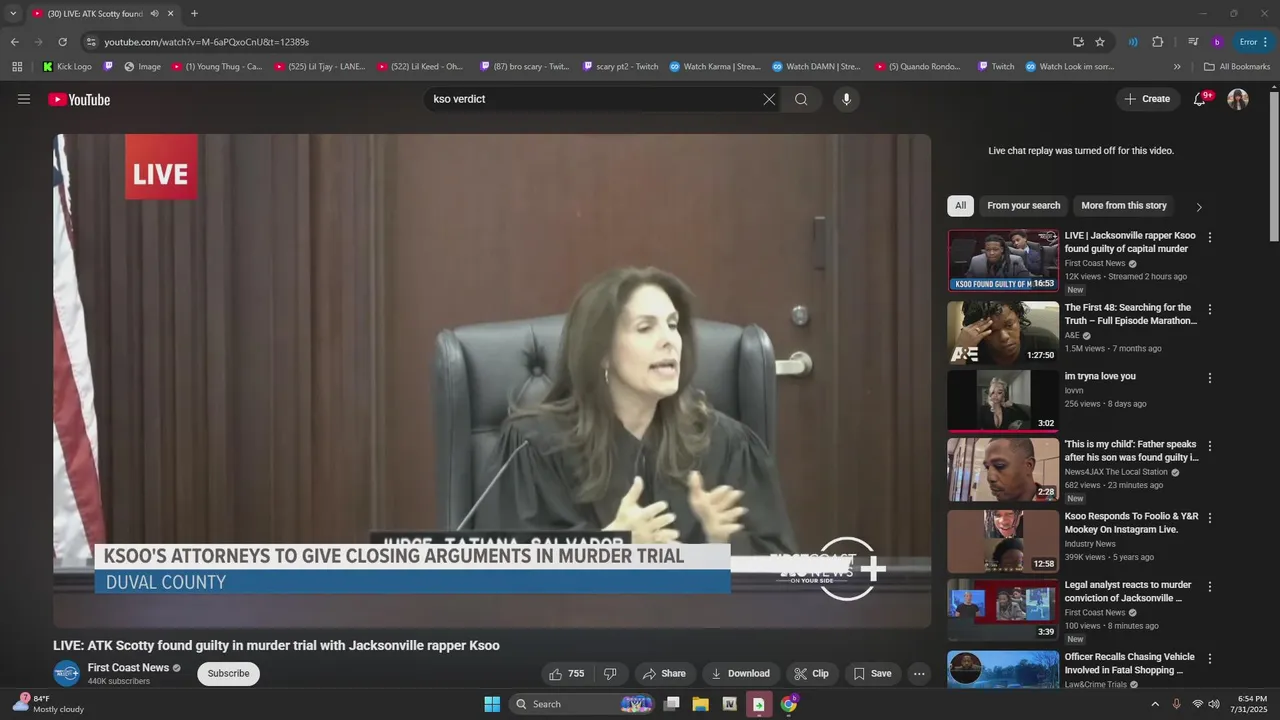Subscribe to First Coast News

pyautogui.click(x=228, y=673)
